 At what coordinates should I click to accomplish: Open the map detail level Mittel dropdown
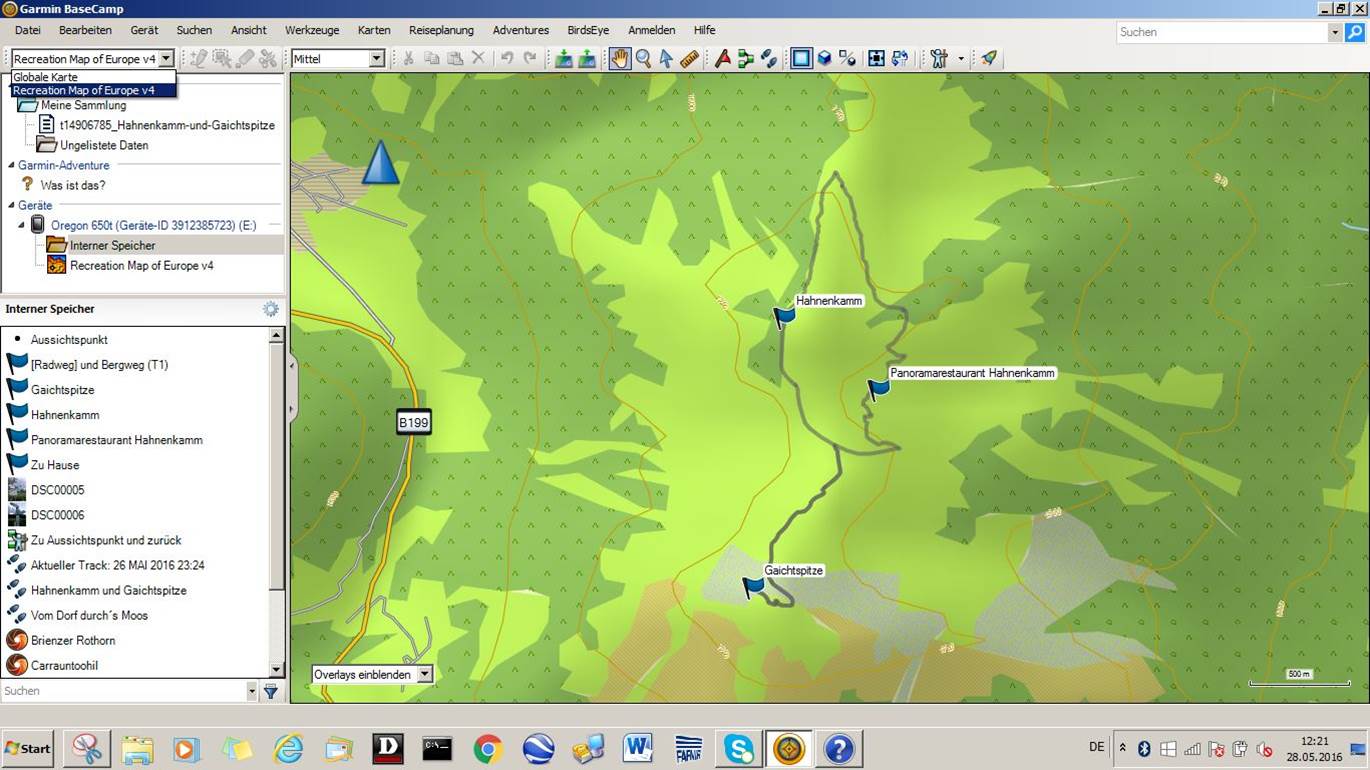[x=377, y=58]
